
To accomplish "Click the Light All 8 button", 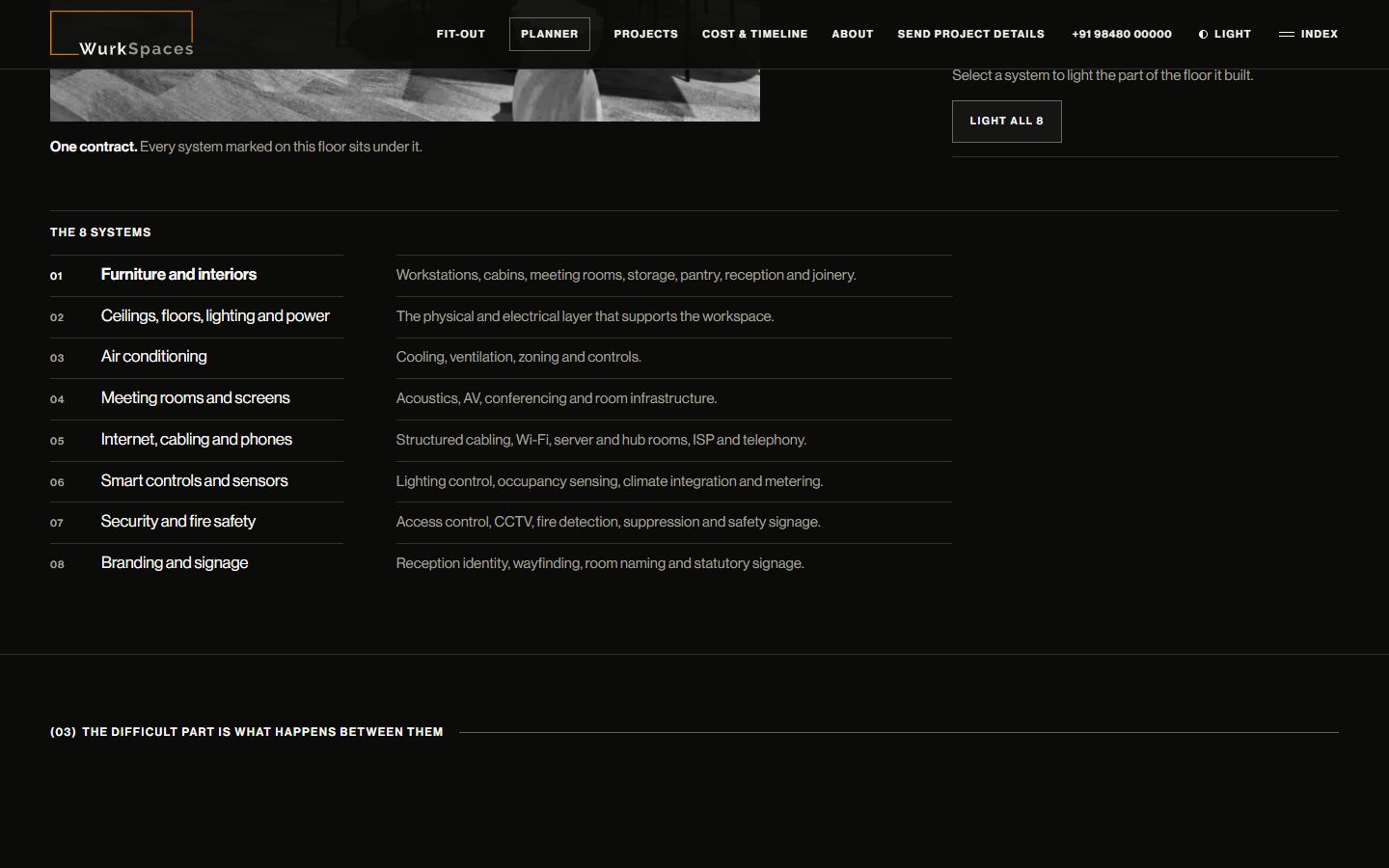I will pyautogui.click(x=1007, y=122).
